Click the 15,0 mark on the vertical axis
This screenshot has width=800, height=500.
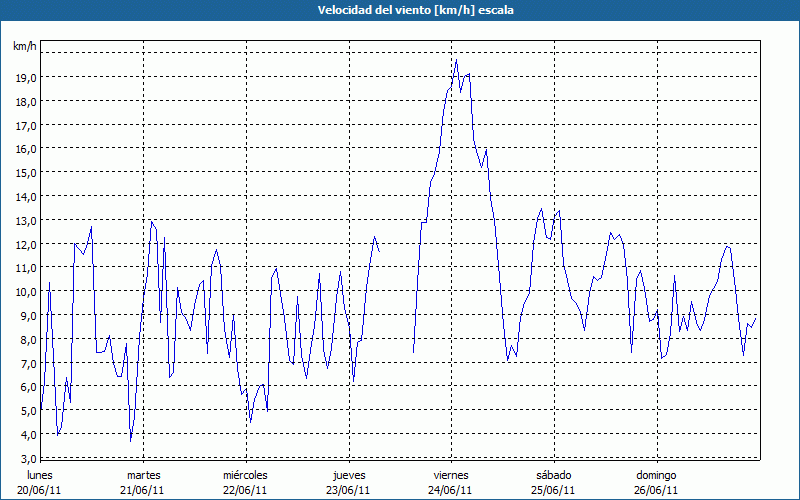pyautogui.click(x=26, y=172)
